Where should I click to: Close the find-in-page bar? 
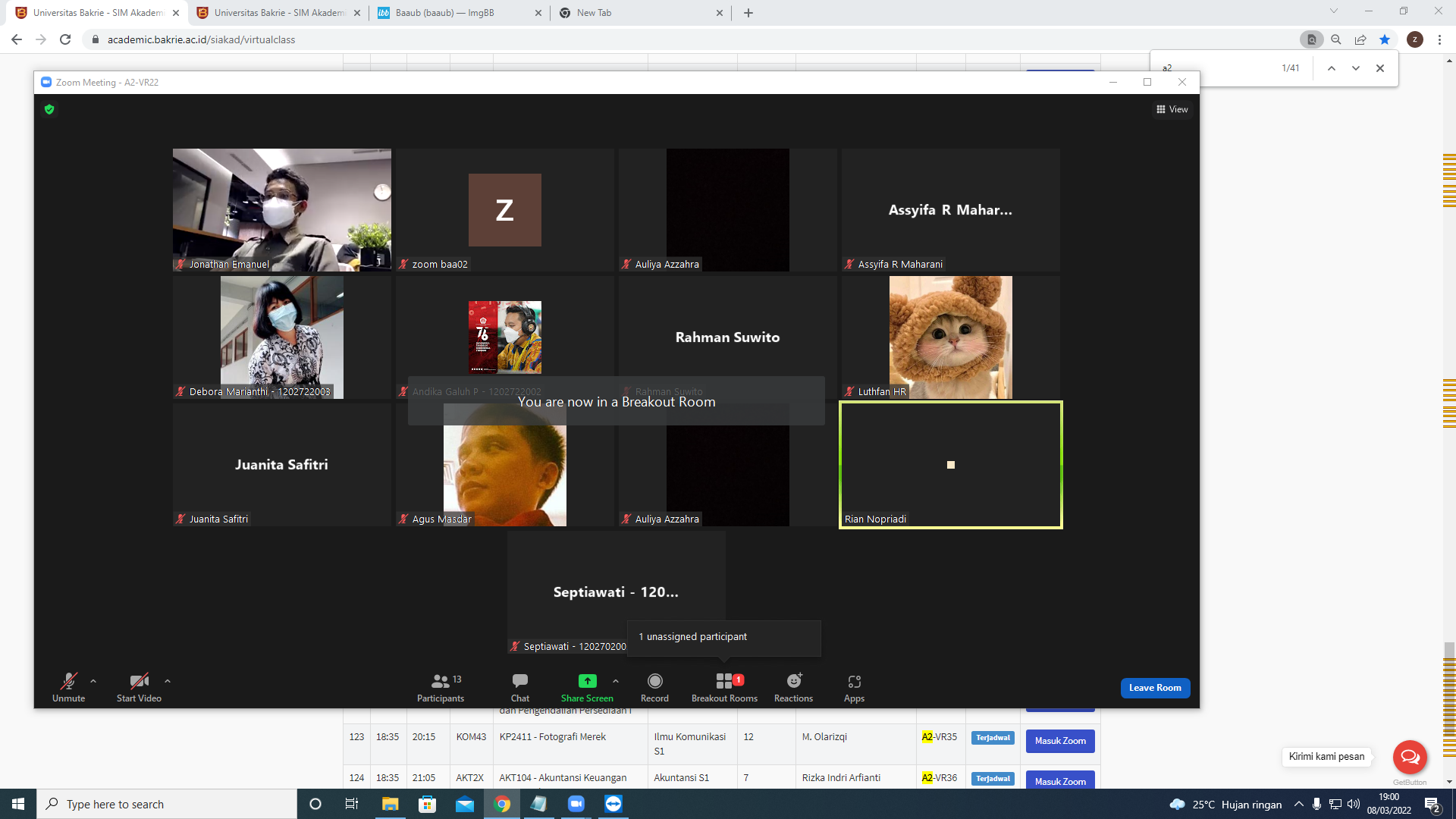pos(1380,68)
